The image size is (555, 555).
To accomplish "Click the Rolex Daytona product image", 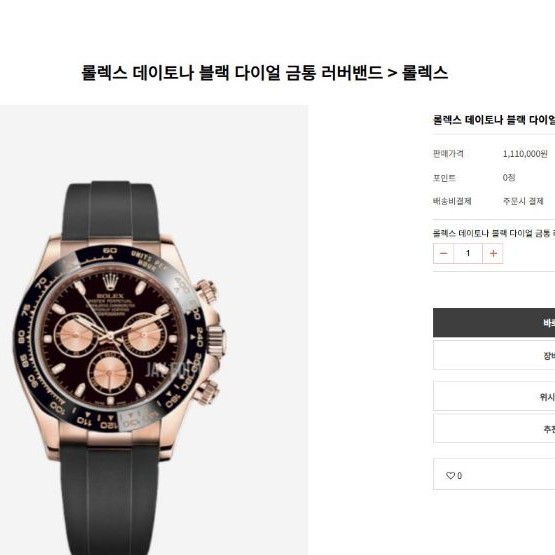I will tap(154, 330).
